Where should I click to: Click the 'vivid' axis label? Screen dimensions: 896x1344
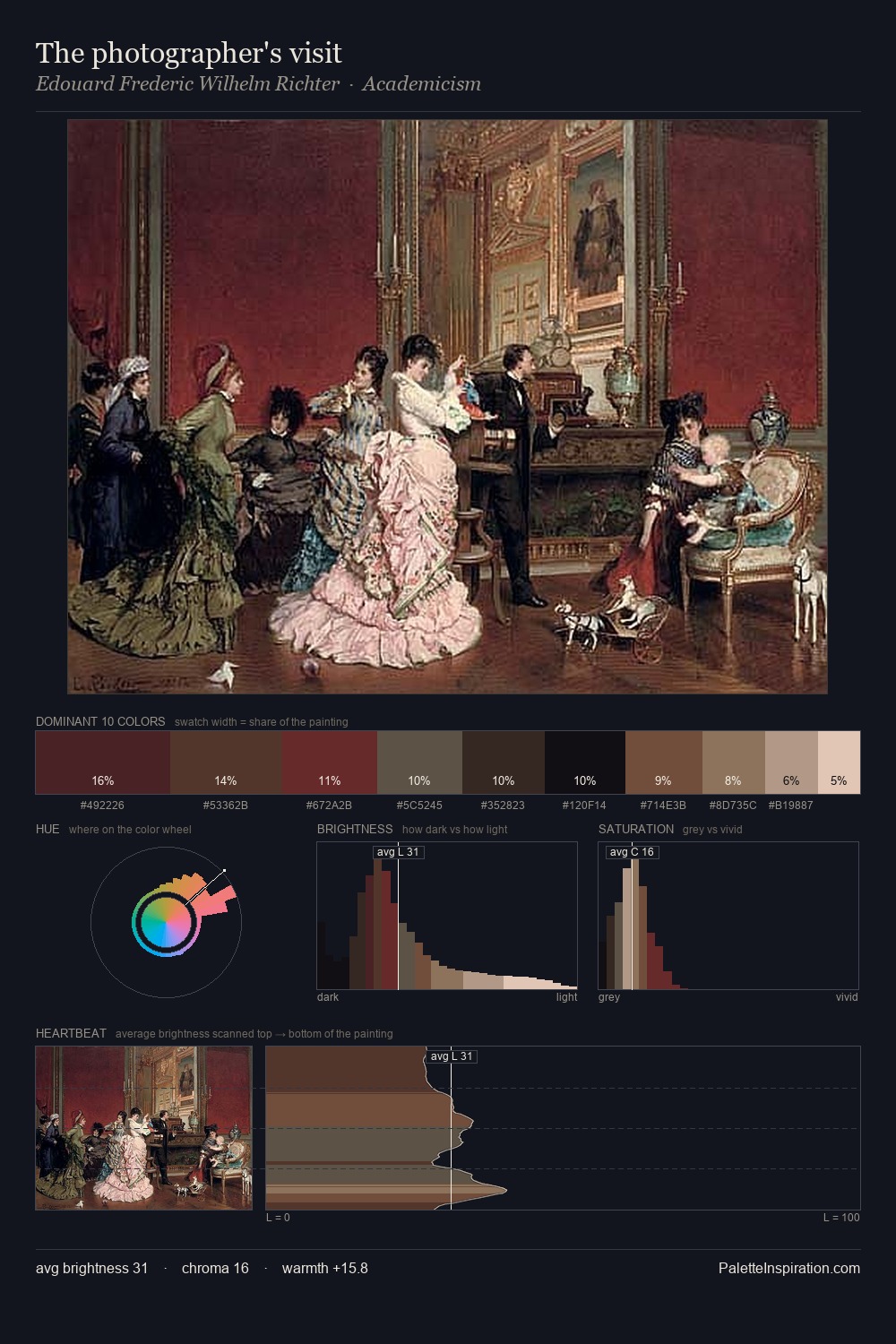847,997
